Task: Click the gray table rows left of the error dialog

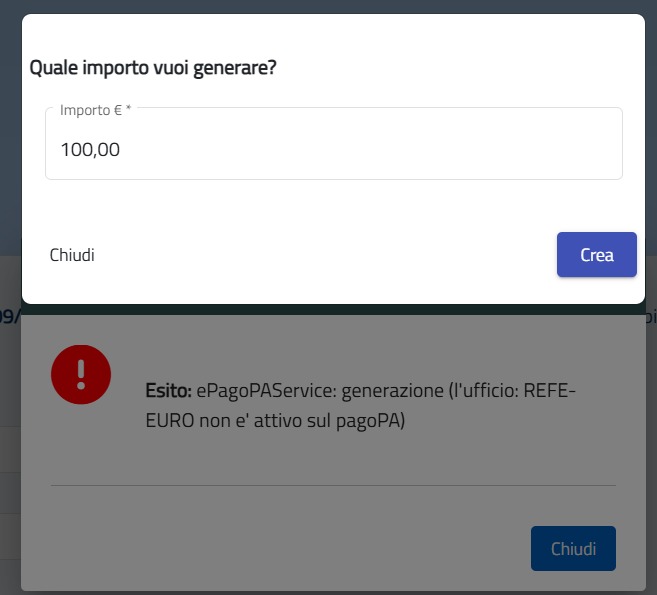Action: [10, 492]
